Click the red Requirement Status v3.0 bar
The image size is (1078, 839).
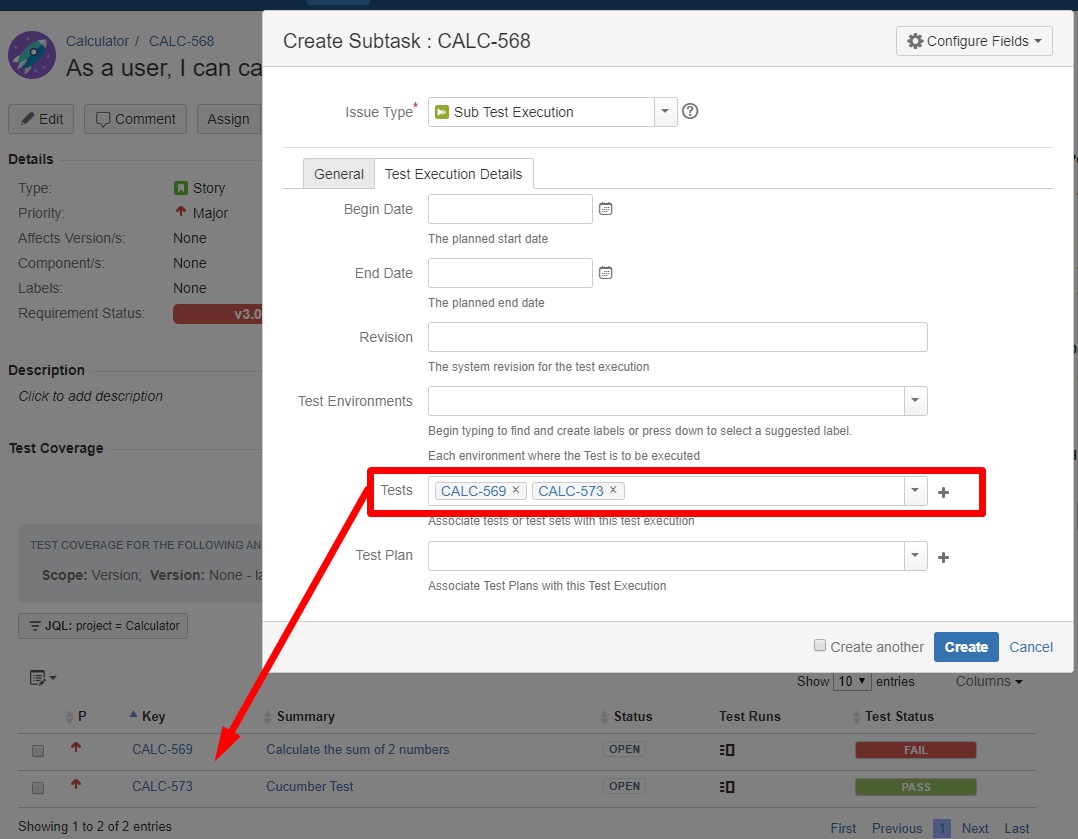click(x=218, y=314)
